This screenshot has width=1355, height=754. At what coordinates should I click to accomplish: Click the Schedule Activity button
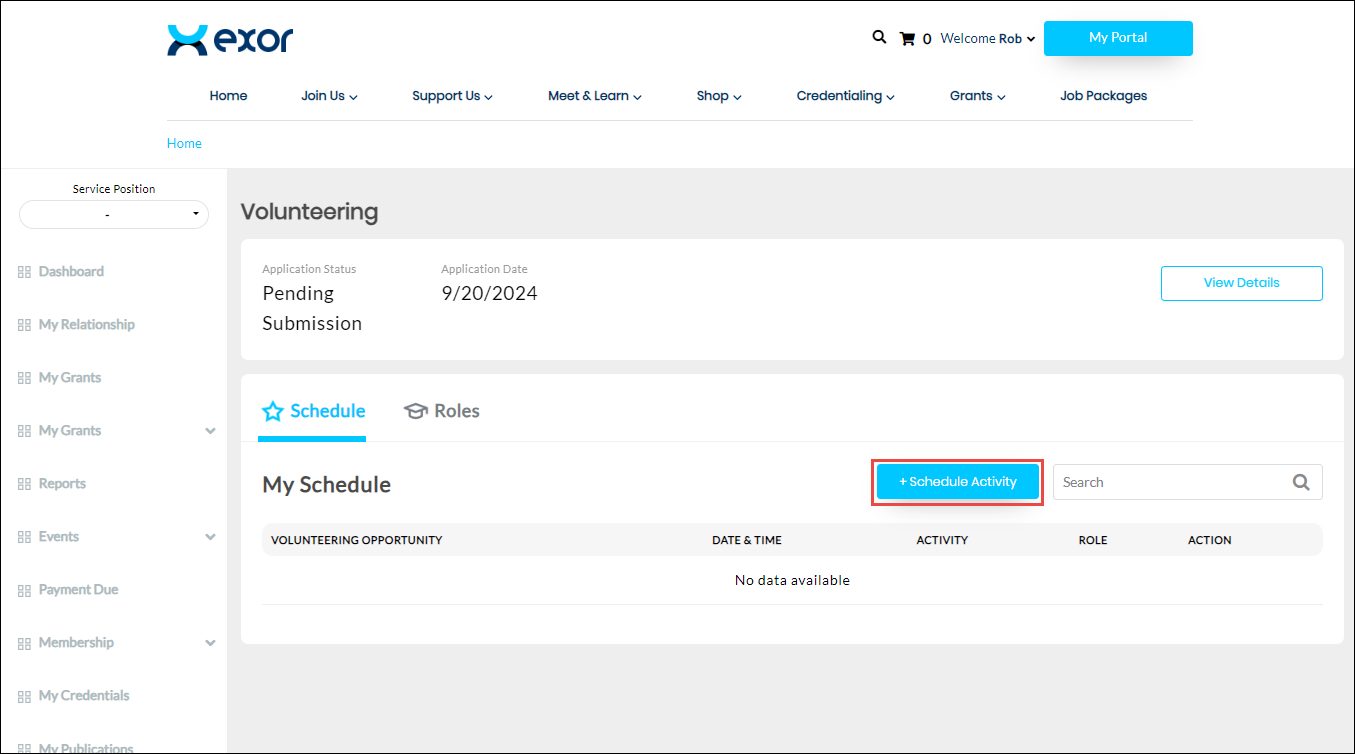tap(958, 482)
